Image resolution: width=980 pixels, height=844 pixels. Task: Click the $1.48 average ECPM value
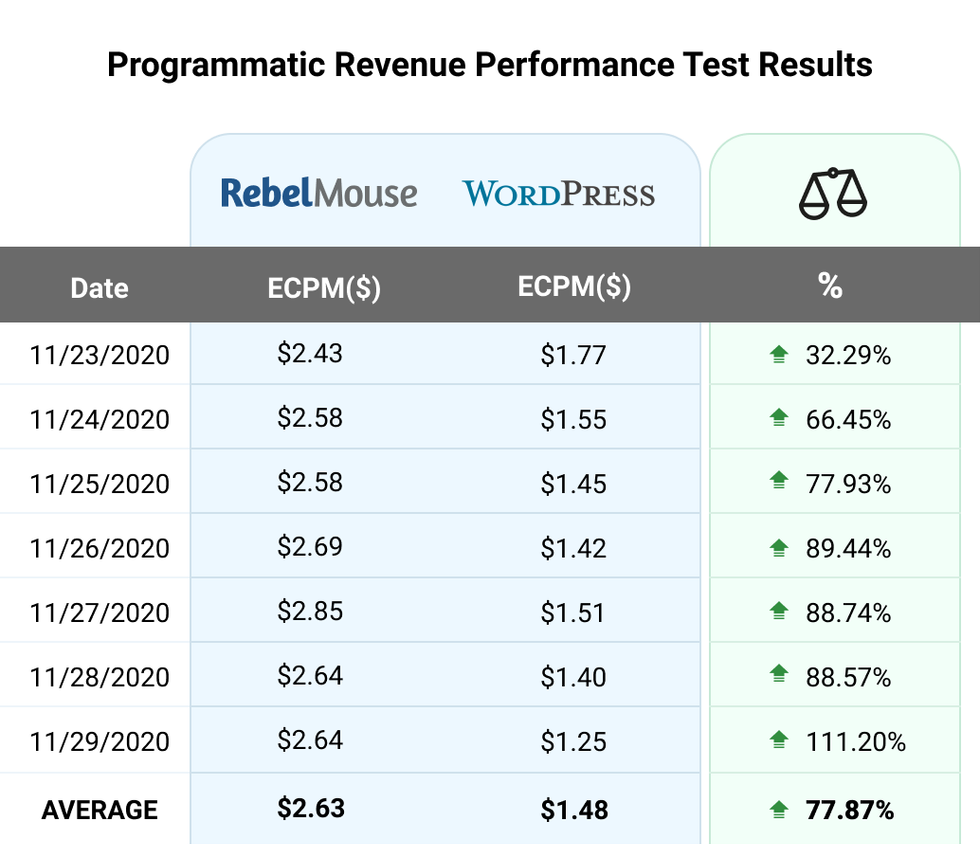(x=573, y=809)
